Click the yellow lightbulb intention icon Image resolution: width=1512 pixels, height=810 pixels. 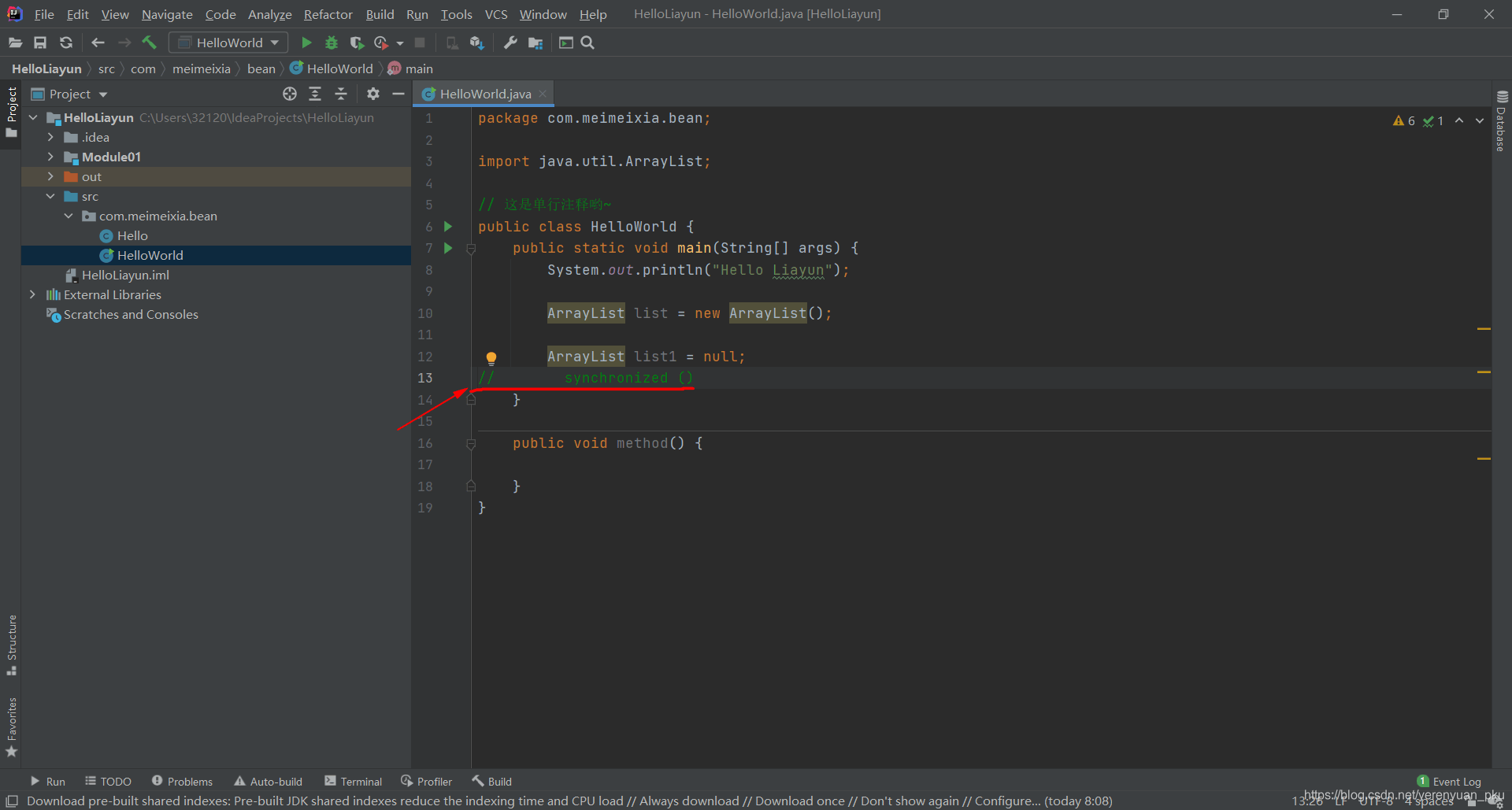tap(491, 358)
